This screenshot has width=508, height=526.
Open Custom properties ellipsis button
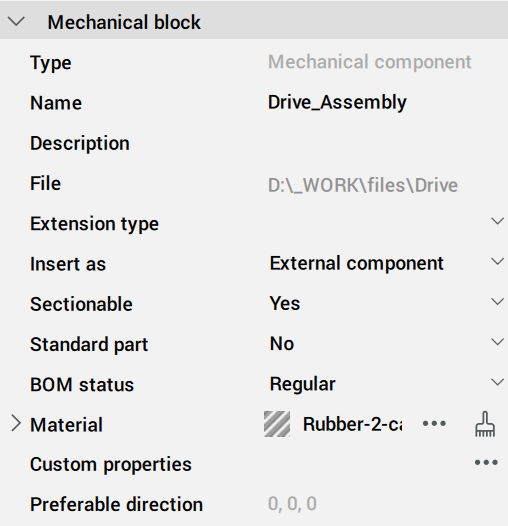click(x=486, y=463)
